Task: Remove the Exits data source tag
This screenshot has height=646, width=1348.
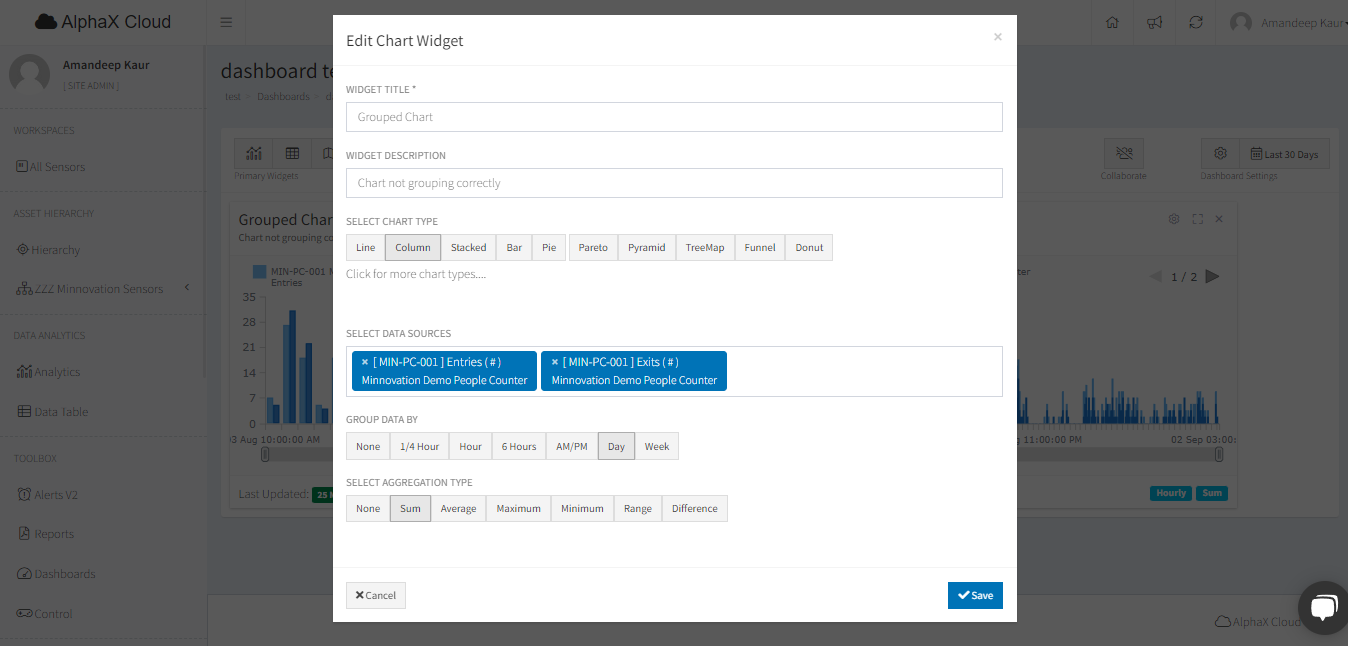Action: [x=555, y=362]
